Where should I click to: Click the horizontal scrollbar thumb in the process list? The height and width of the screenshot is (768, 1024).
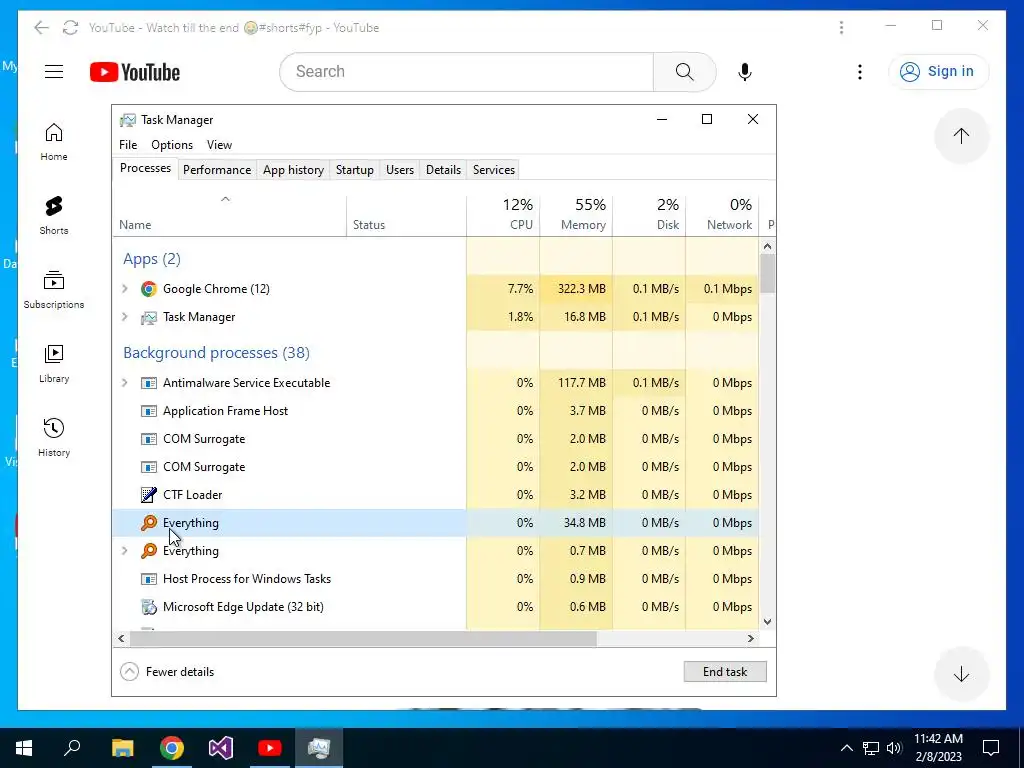click(x=363, y=638)
